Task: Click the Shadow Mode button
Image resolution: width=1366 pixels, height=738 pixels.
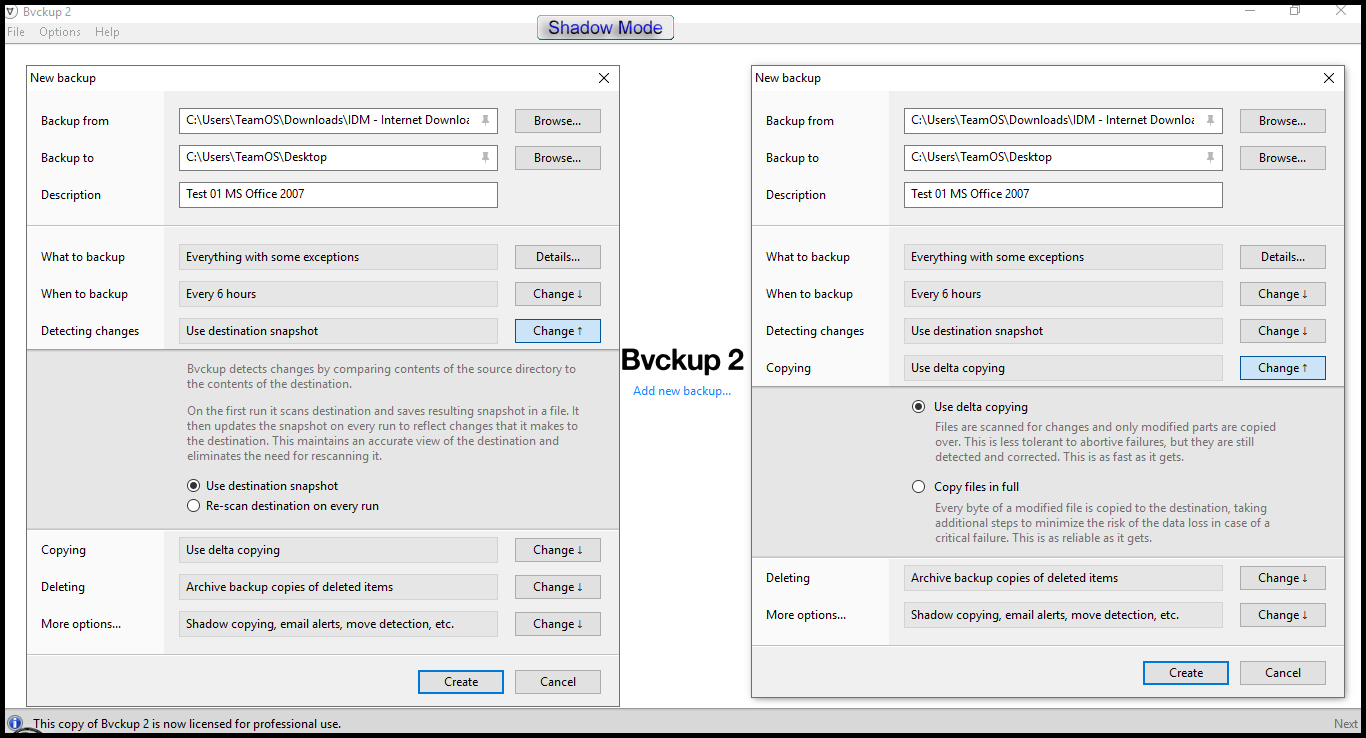Action: coord(605,28)
